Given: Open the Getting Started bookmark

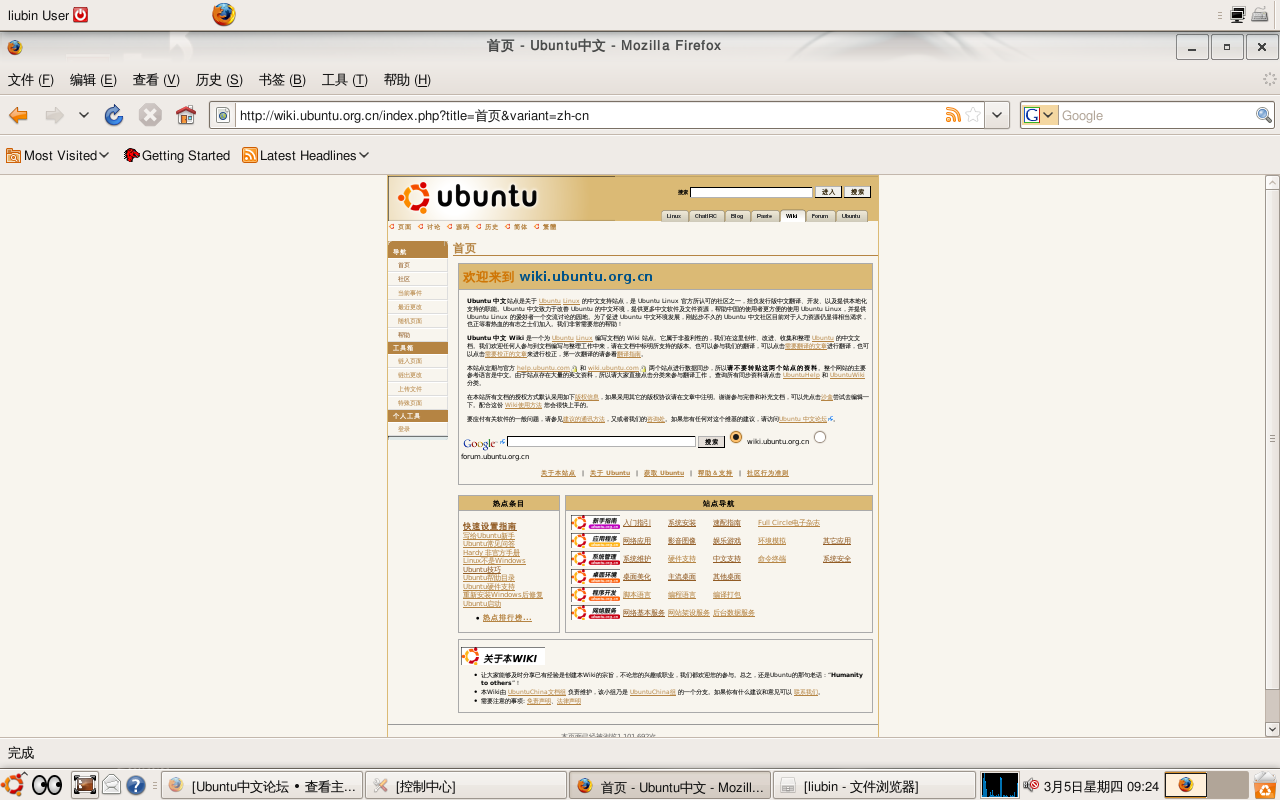Looking at the screenshot, I should [x=176, y=155].
